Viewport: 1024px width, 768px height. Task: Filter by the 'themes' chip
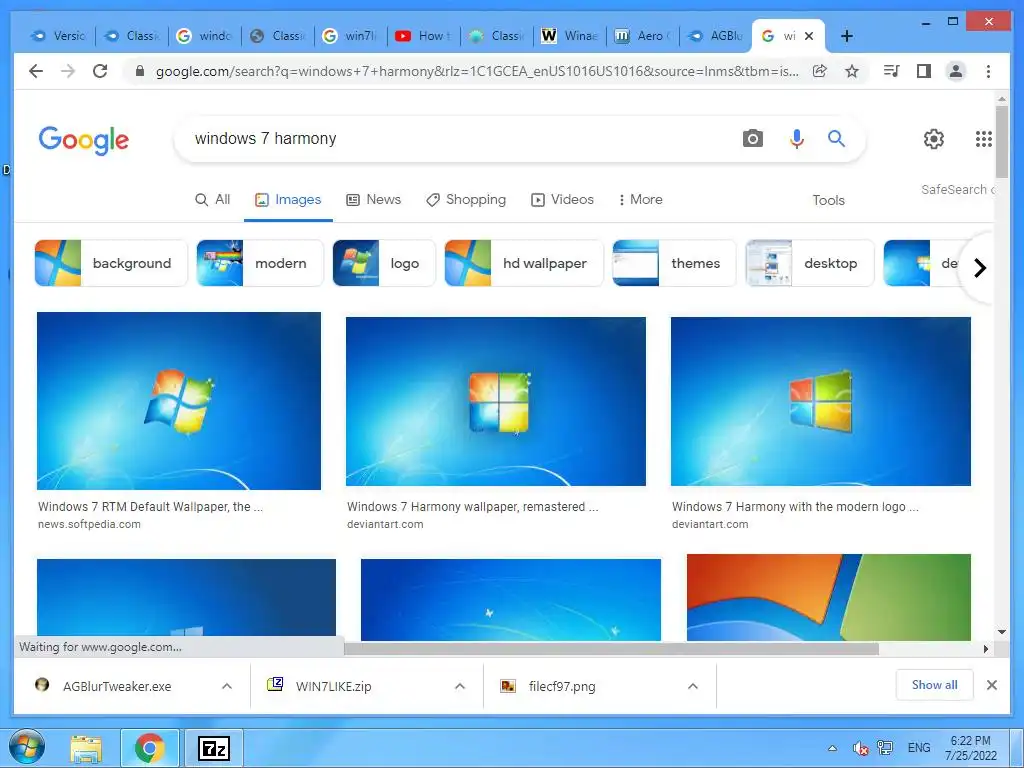[674, 263]
